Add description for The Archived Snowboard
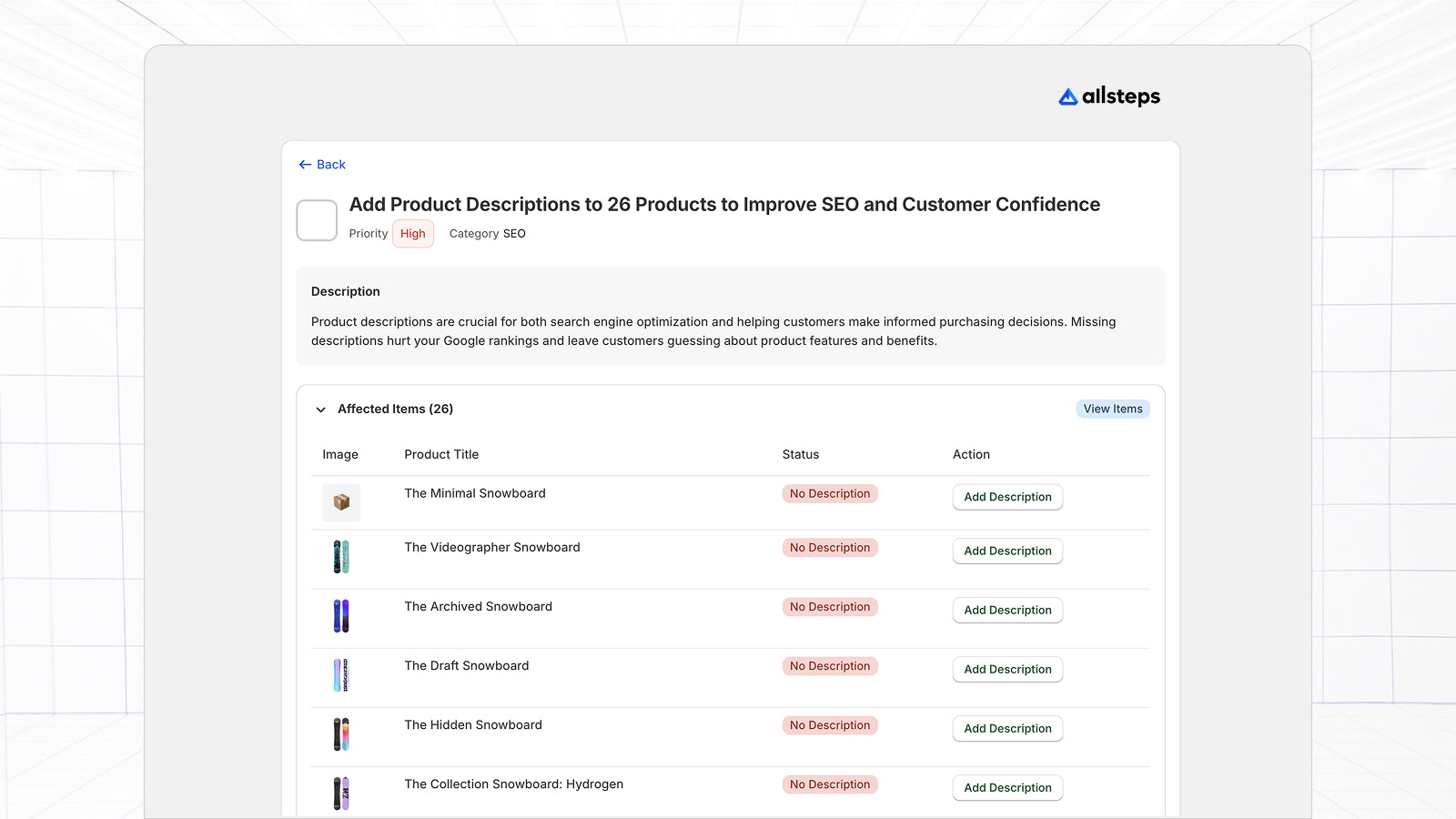The height and width of the screenshot is (819, 1456). [1007, 610]
